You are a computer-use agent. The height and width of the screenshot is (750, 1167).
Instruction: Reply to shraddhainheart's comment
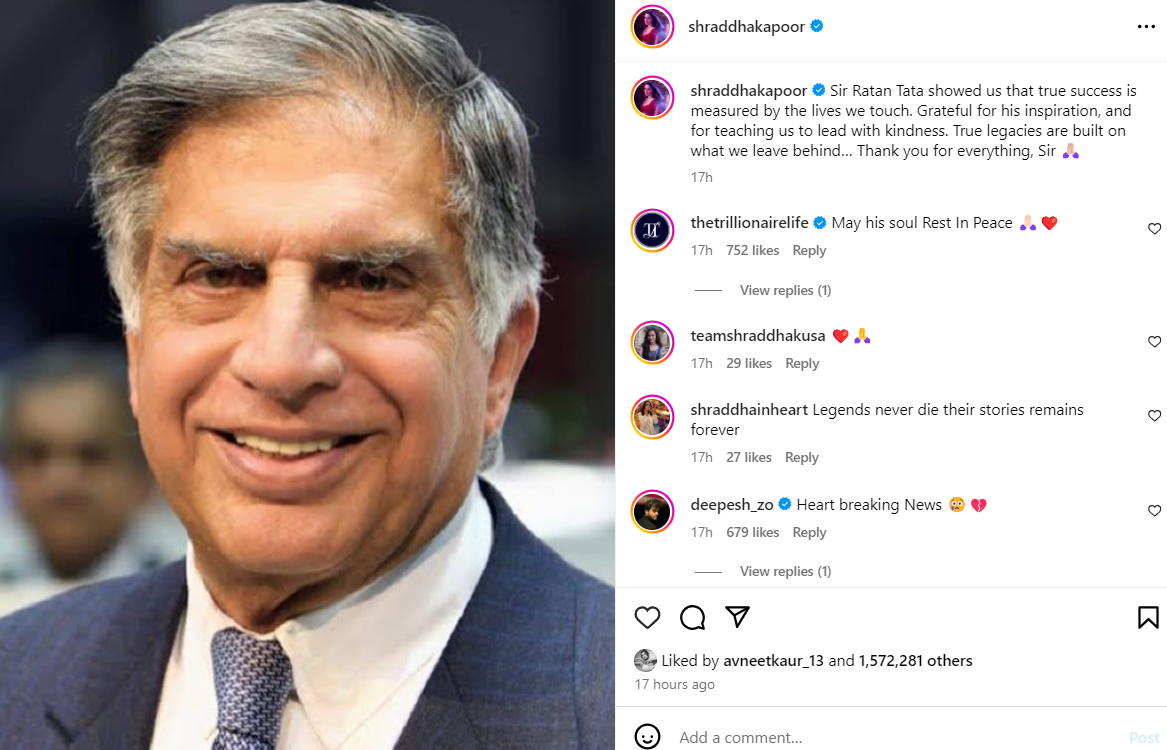802,457
